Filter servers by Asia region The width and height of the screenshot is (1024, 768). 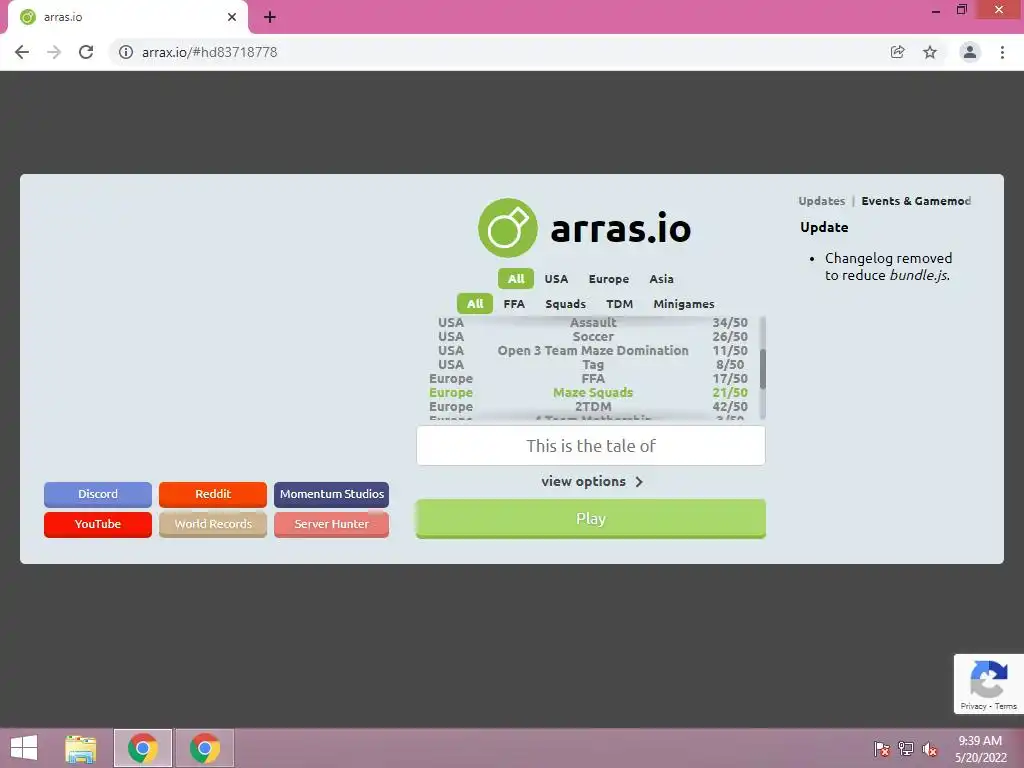(x=661, y=279)
